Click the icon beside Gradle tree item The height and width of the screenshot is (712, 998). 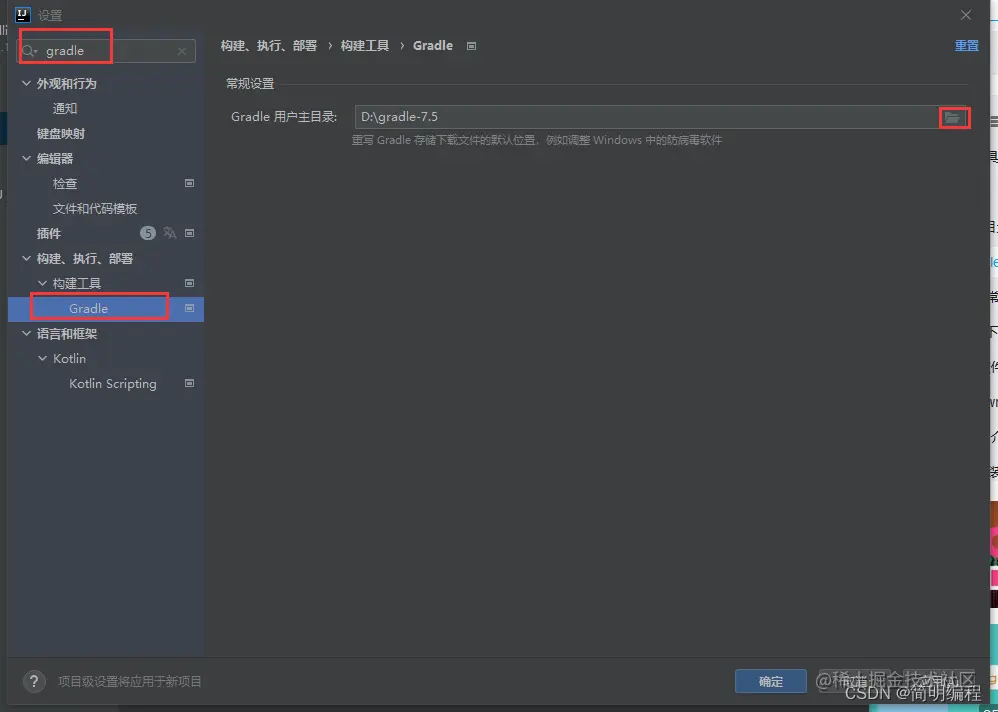(188, 308)
